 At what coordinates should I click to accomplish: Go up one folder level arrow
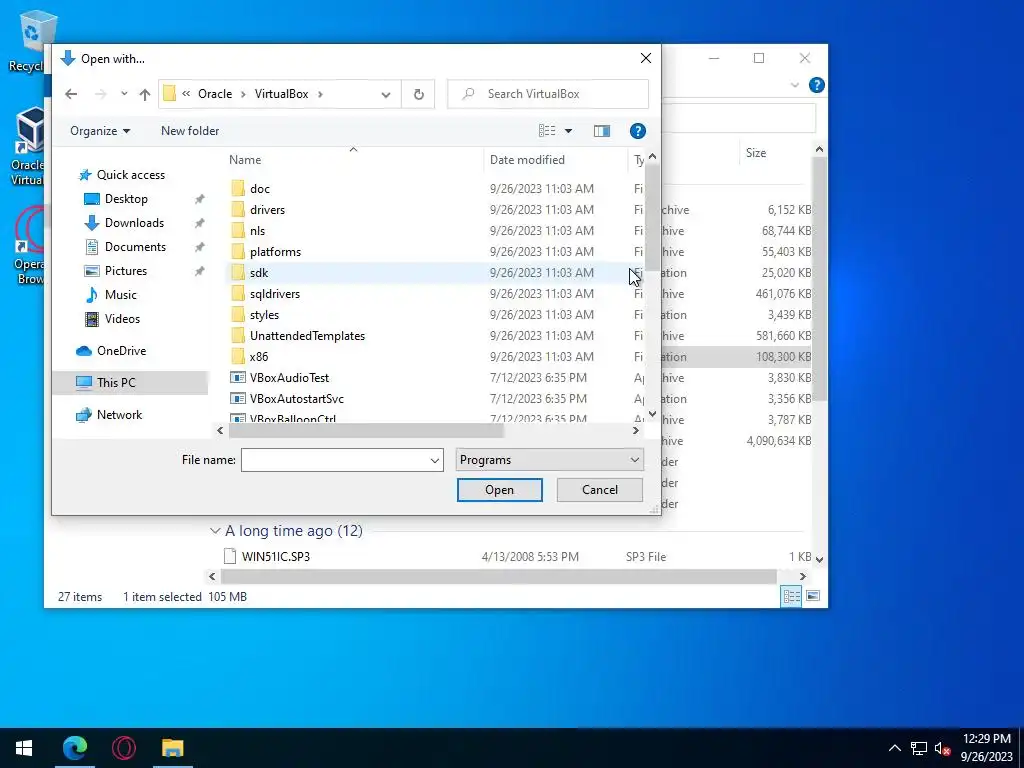[145, 94]
